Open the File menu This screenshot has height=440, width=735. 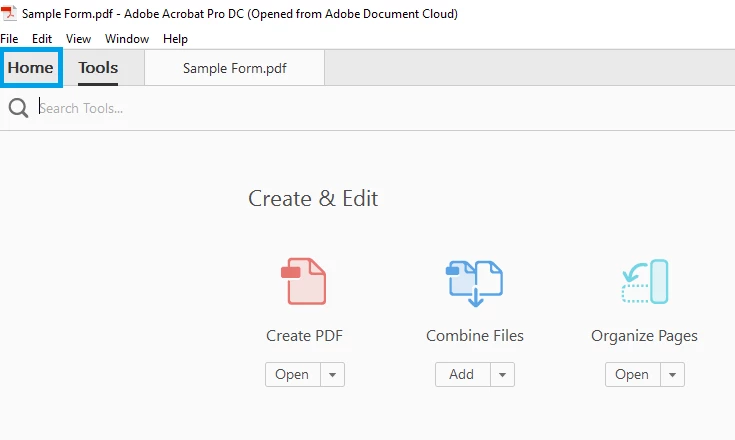point(9,39)
